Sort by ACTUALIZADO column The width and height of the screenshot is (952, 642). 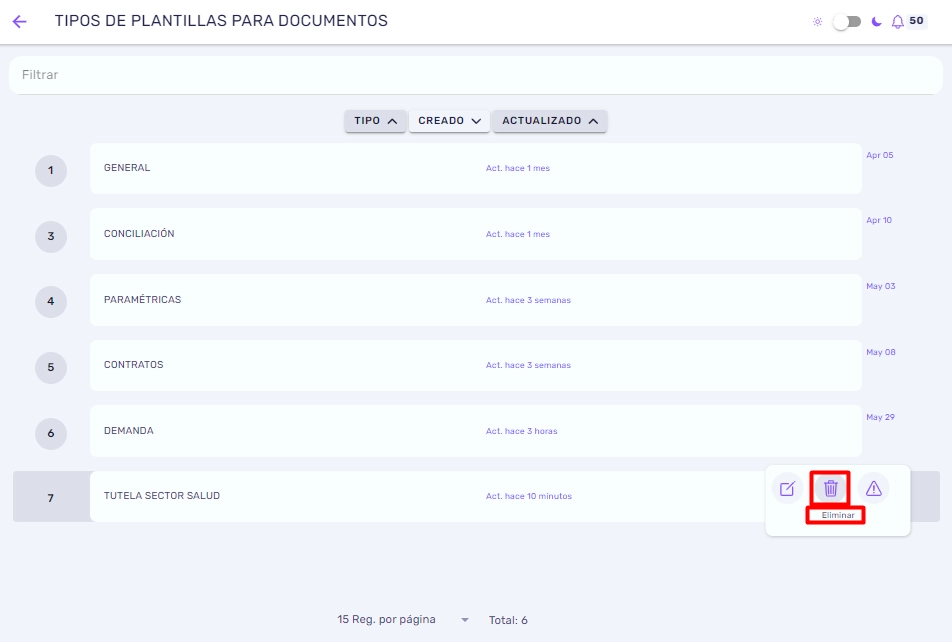[550, 121]
